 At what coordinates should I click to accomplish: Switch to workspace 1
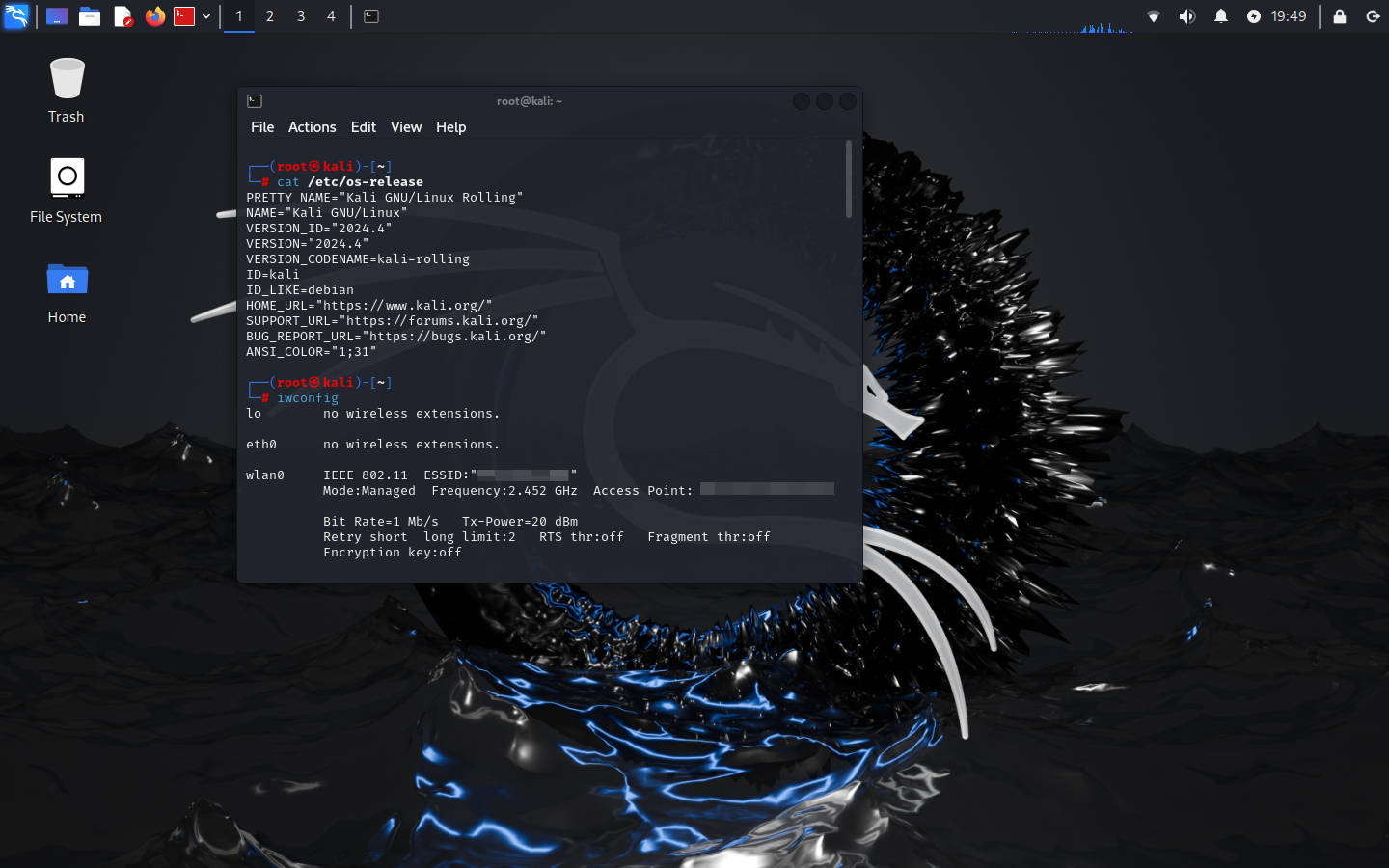coord(239,16)
